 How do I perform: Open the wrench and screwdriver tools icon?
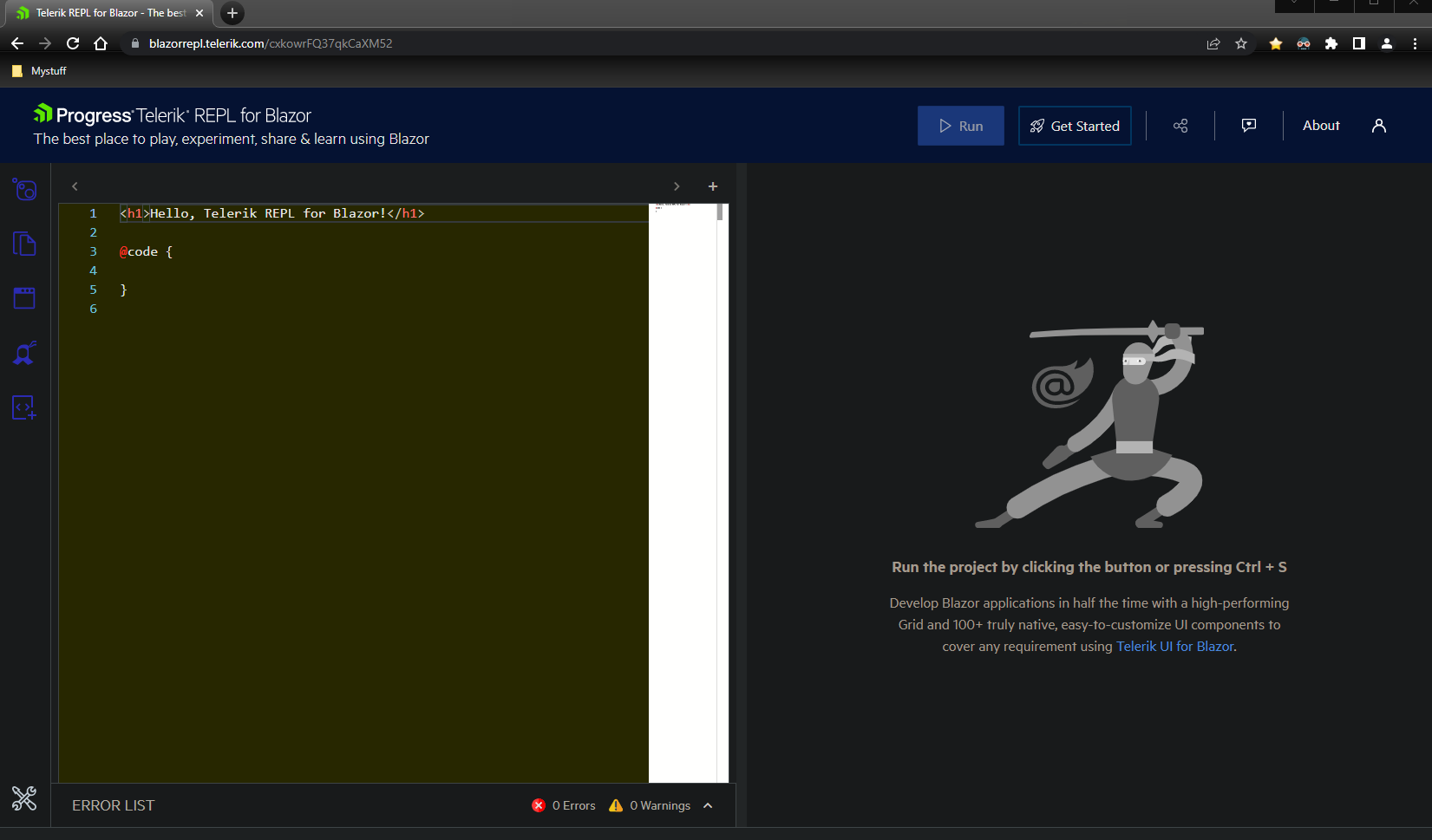coord(24,798)
